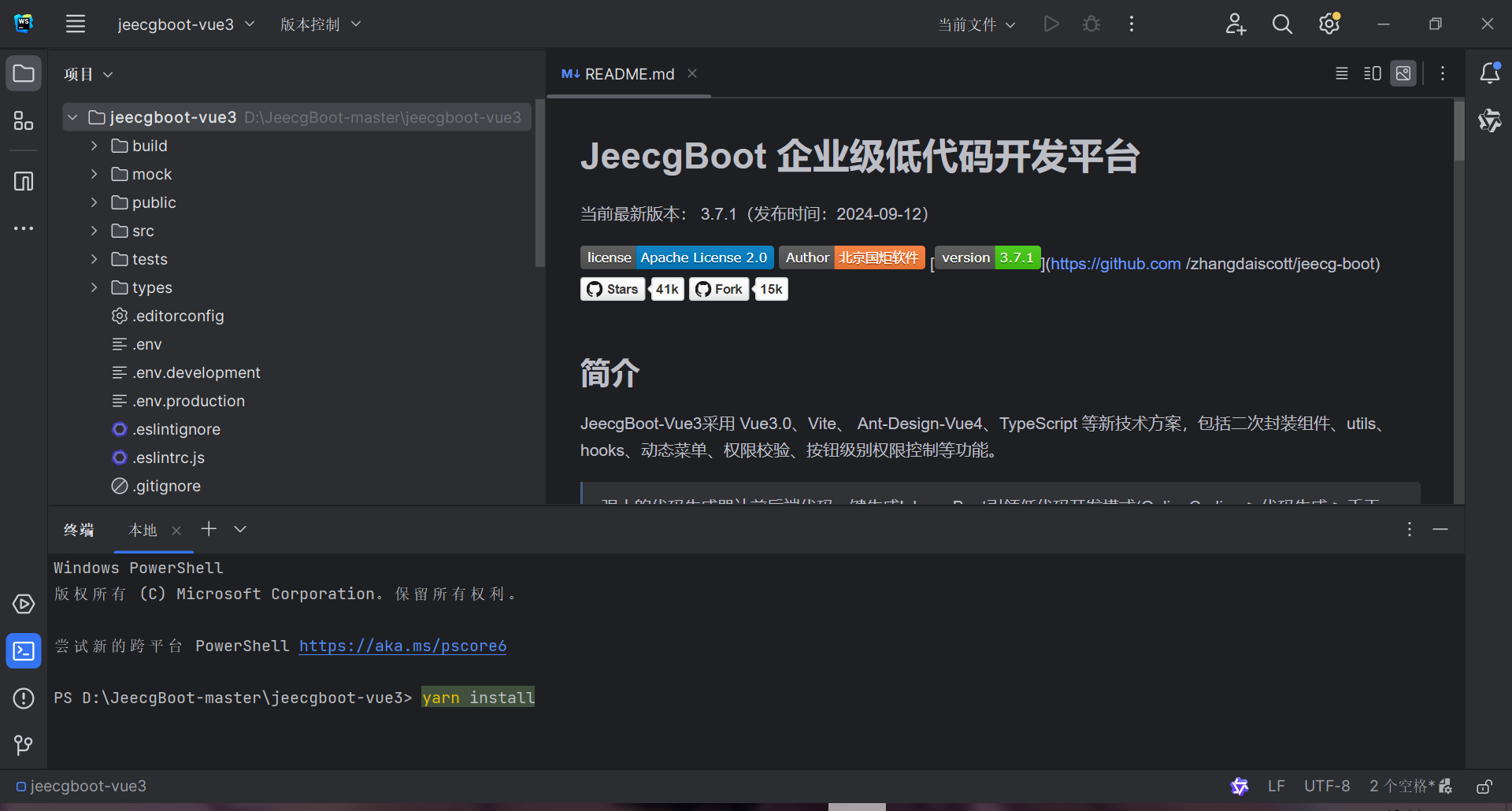Open the Notifications bell
The height and width of the screenshot is (811, 1512).
(1490, 73)
